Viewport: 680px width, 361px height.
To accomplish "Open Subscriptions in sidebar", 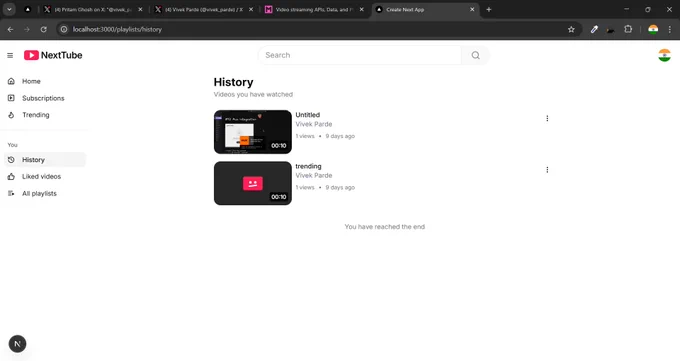I will point(46,98).
